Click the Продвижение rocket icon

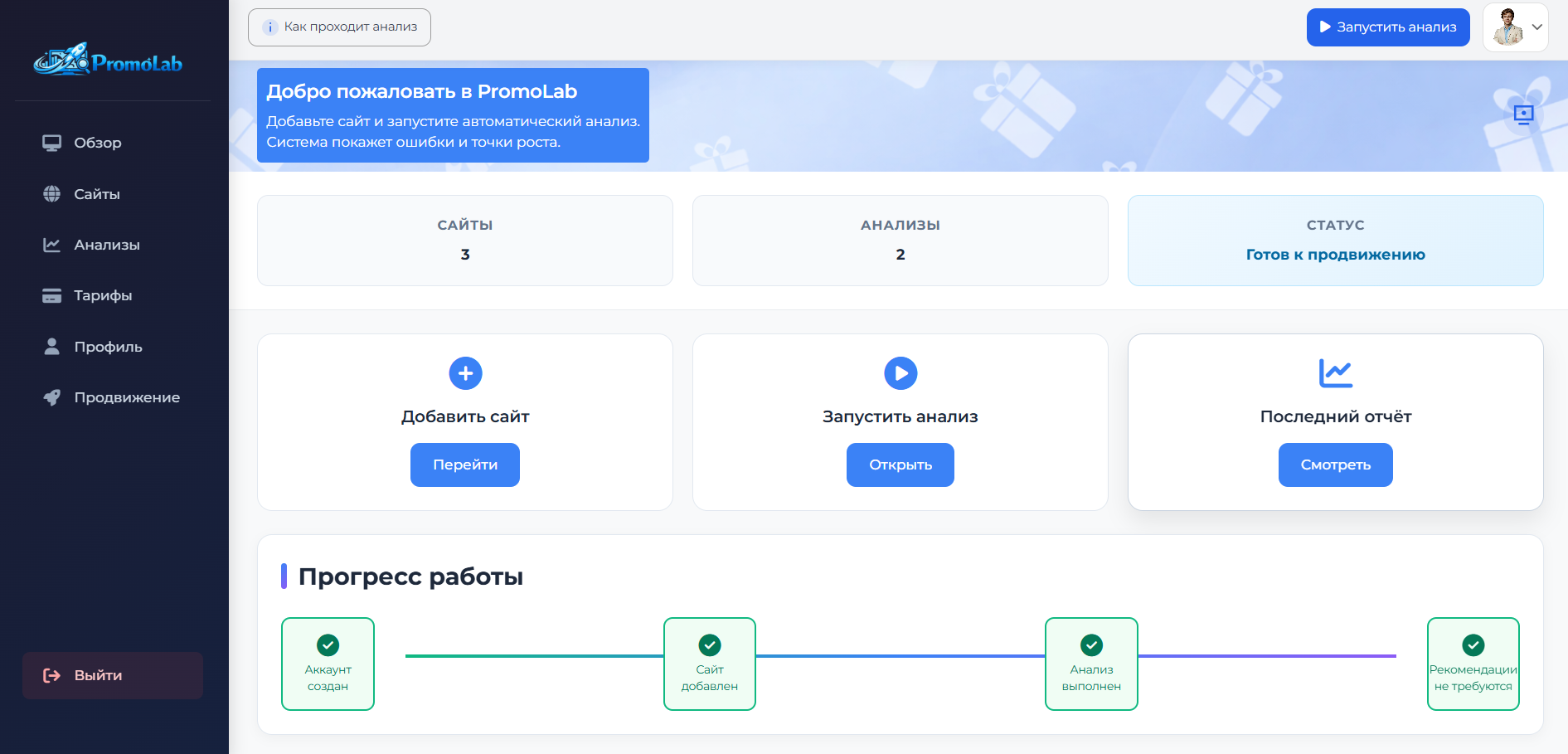coord(52,397)
